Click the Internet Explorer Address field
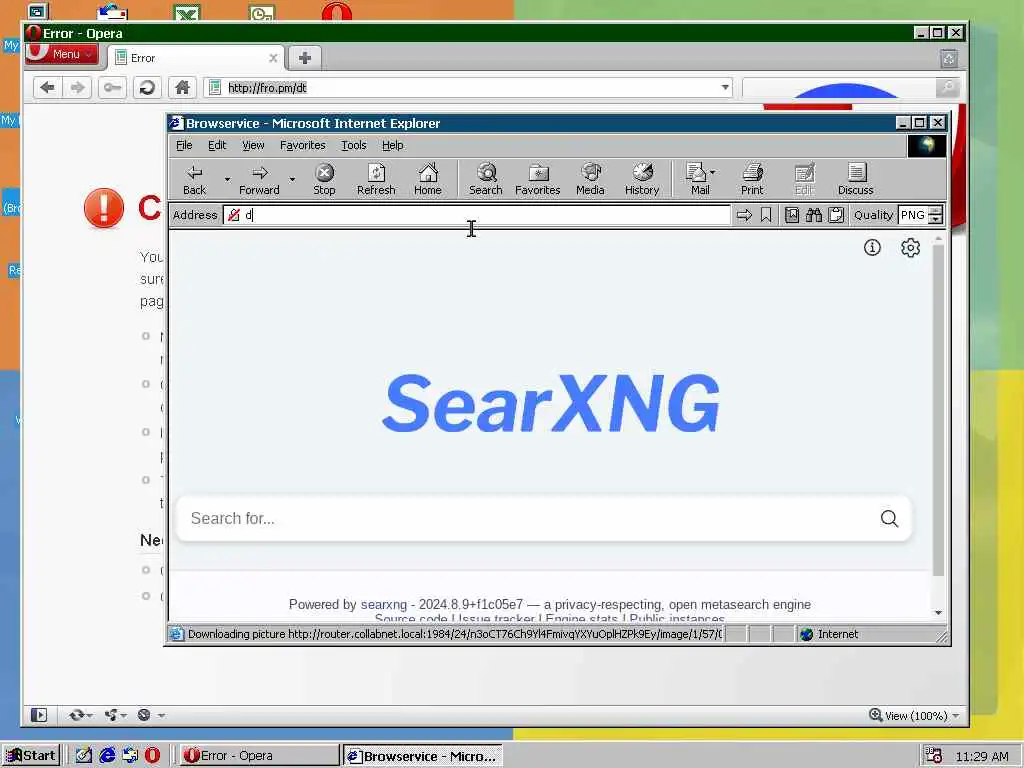This screenshot has width=1024, height=768. pos(477,215)
